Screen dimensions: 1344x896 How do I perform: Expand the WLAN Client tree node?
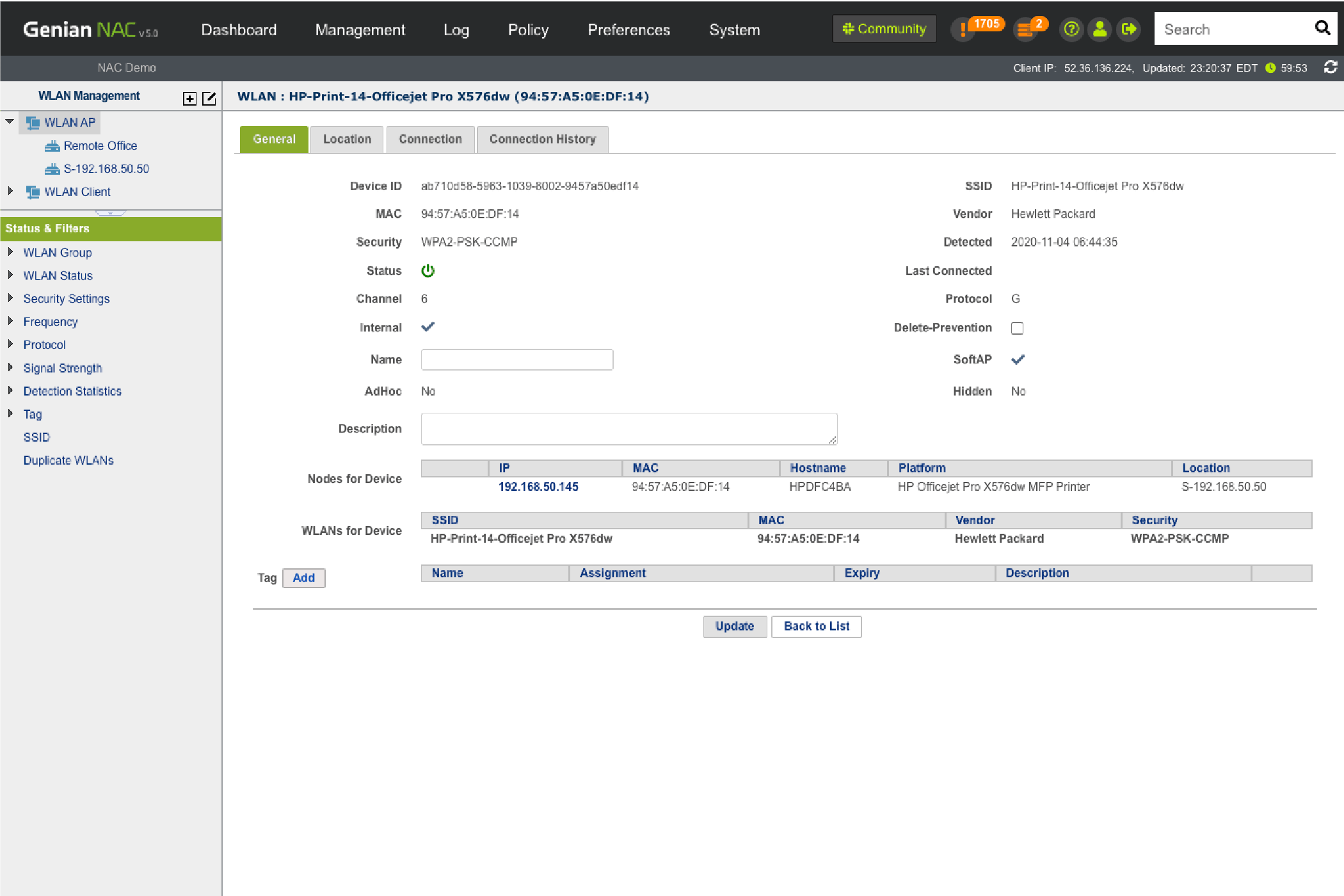pos(10,191)
